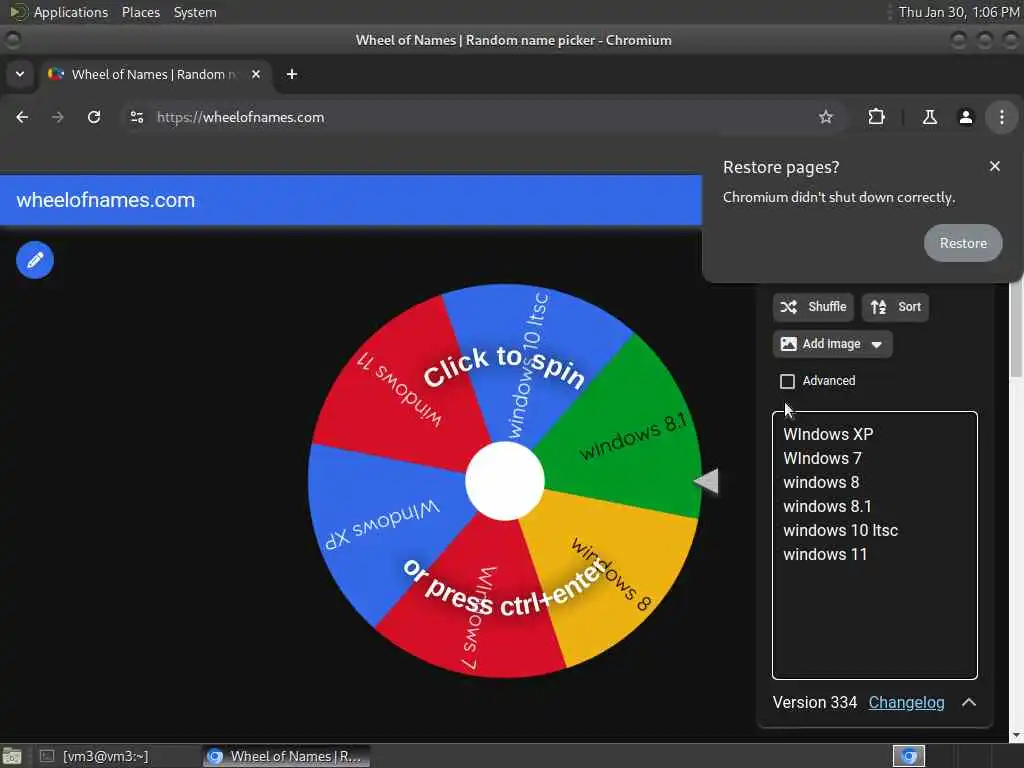Open the Changelog link
The image size is (1024, 768).
906,702
